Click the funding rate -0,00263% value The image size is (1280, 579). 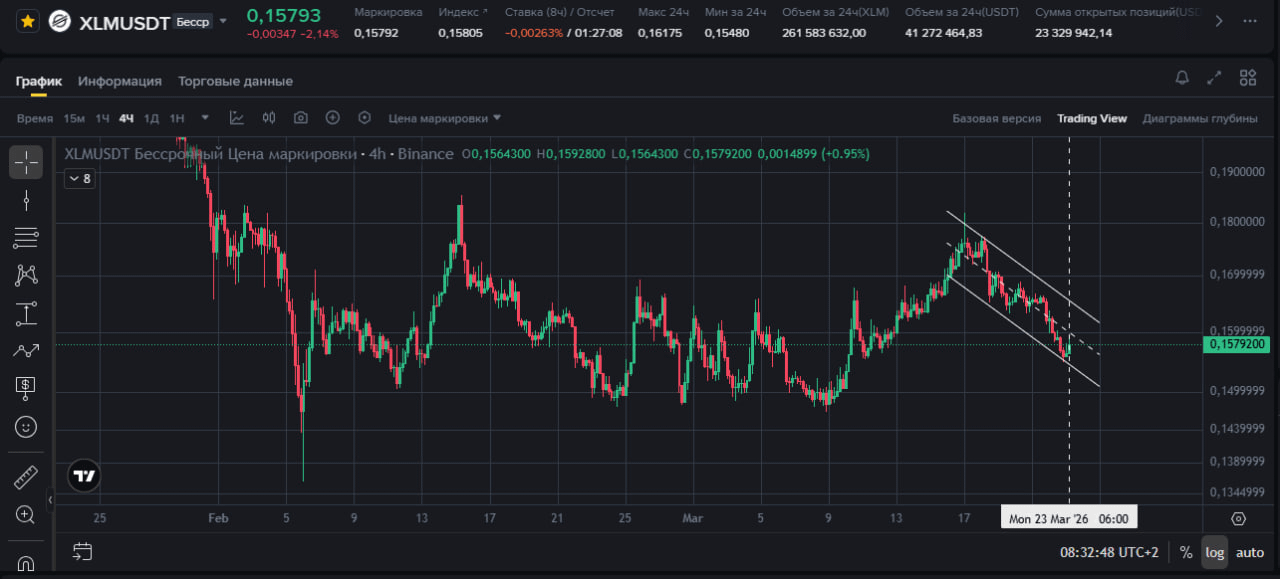(x=534, y=33)
